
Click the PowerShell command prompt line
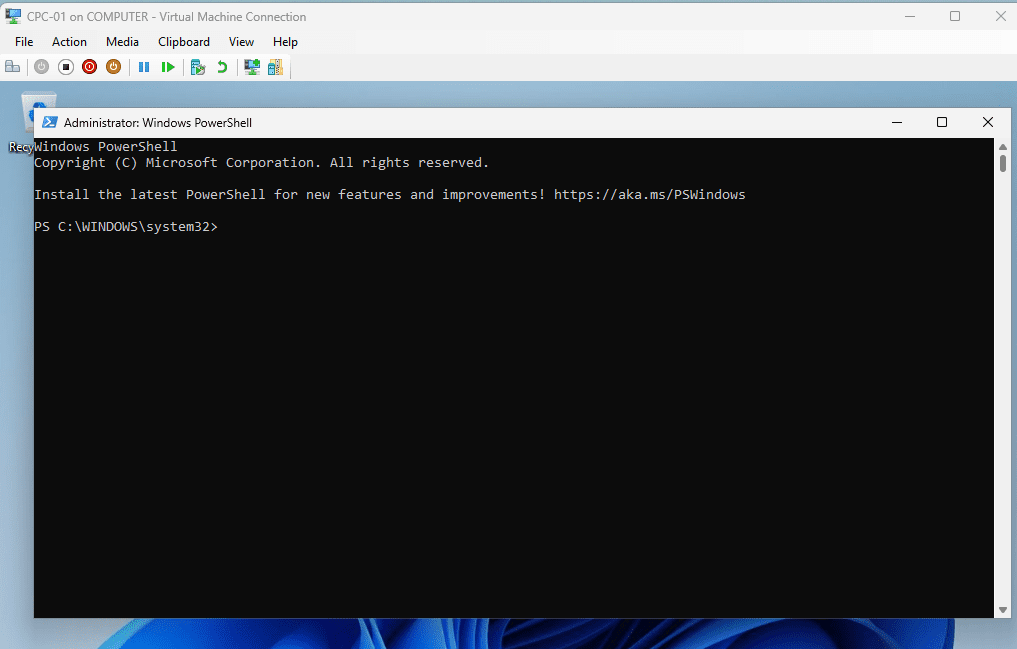(x=127, y=226)
